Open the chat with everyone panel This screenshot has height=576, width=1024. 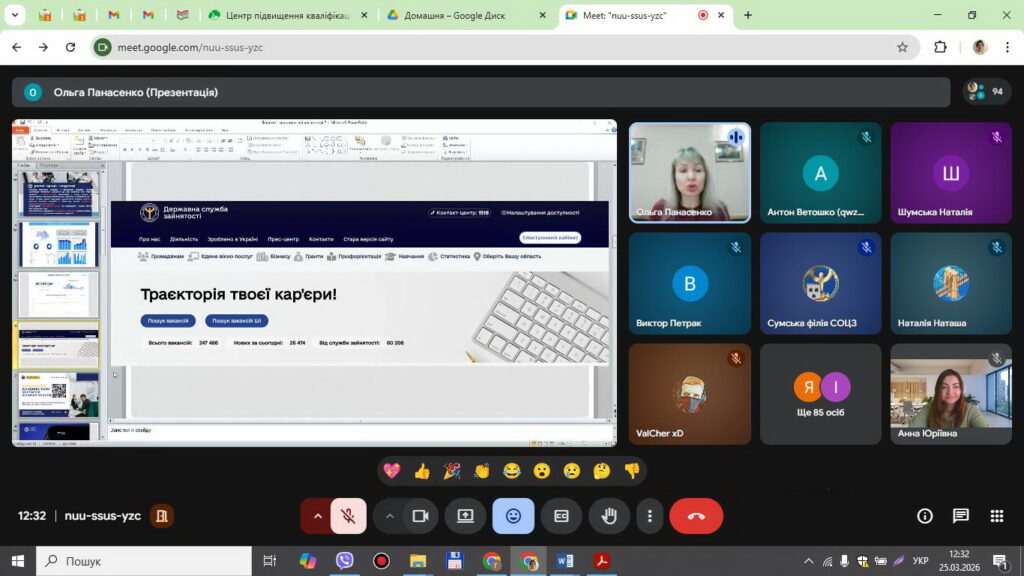pyautogui.click(x=961, y=516)
